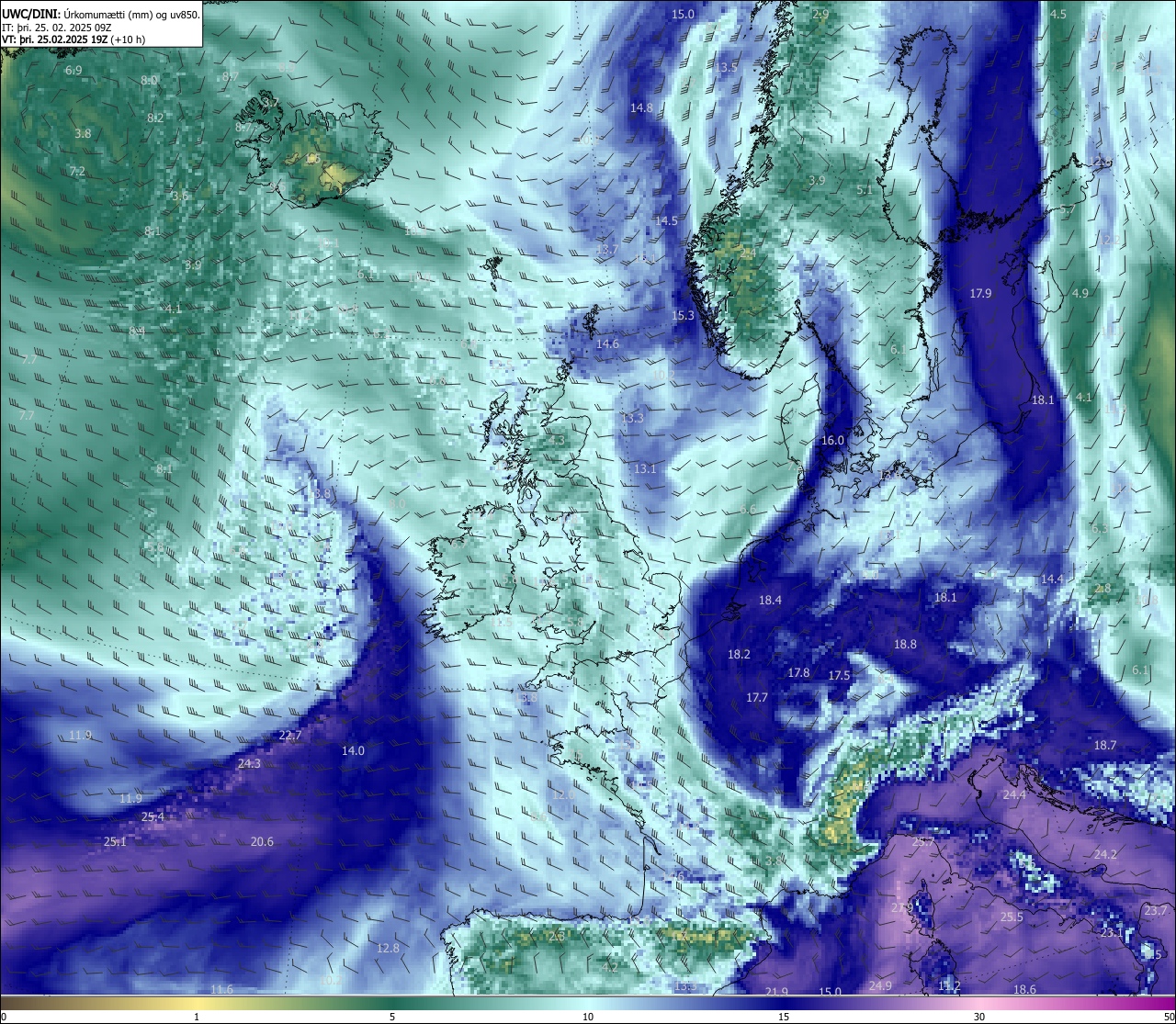Click the 18.6 value label on the map
1176x1024 pixels.
click(1024, 990)
